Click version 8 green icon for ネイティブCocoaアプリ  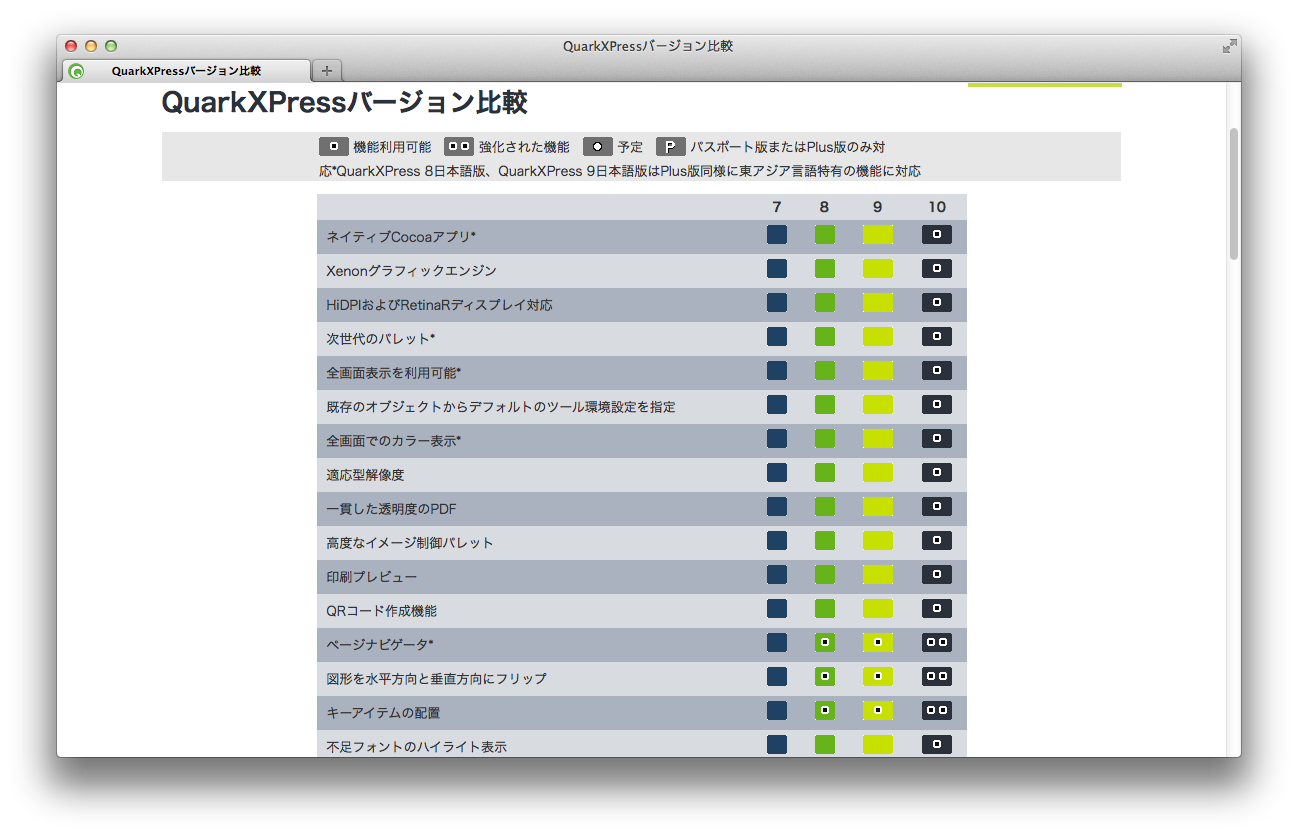pyautogui.click(x=824, y=234)
